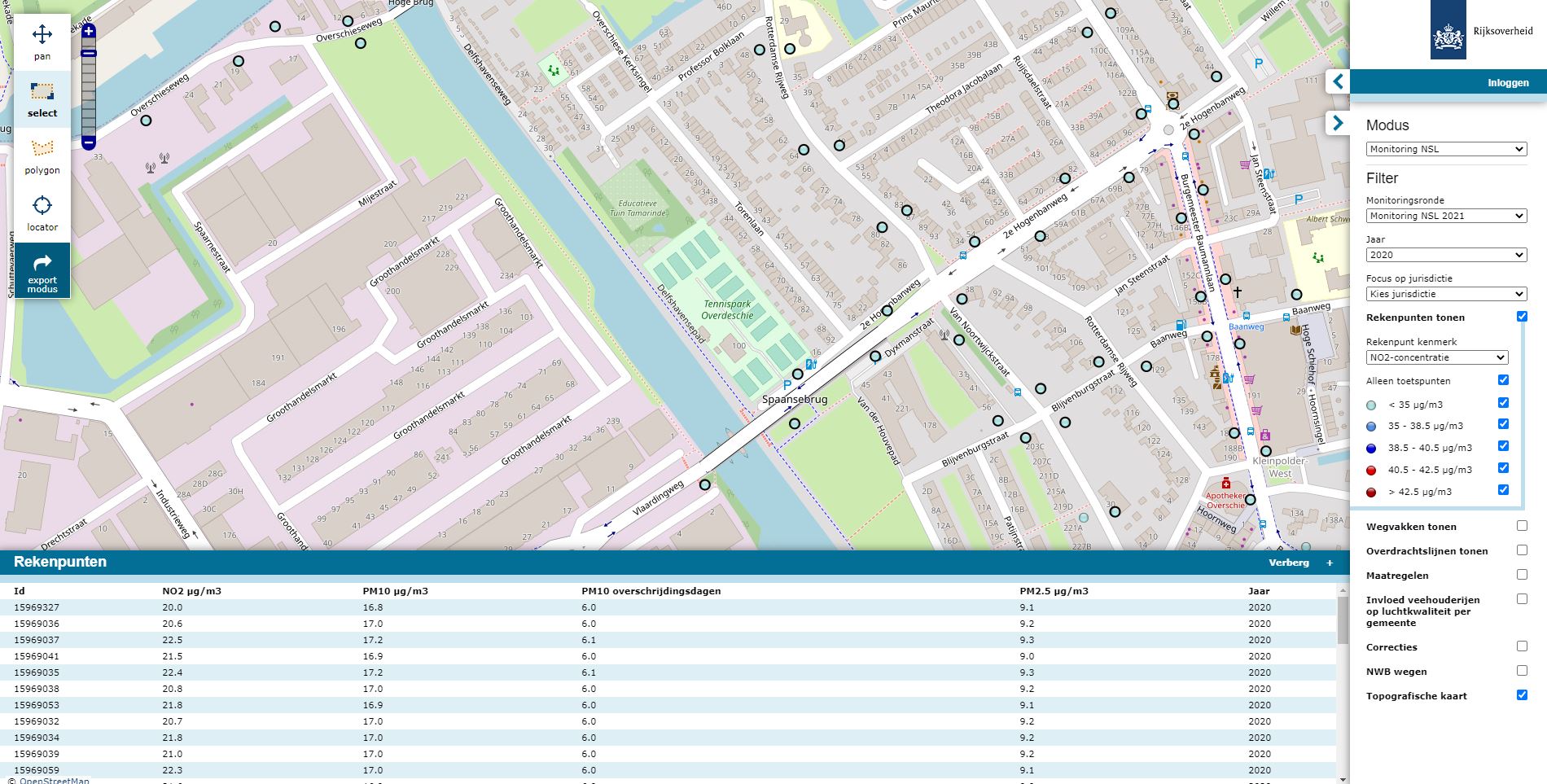Uncheck the 38.5 - 40.5 µg/m3 category
Image resolution: width=1547 pixels, height=784 pixels.
tap(1503, 446)
